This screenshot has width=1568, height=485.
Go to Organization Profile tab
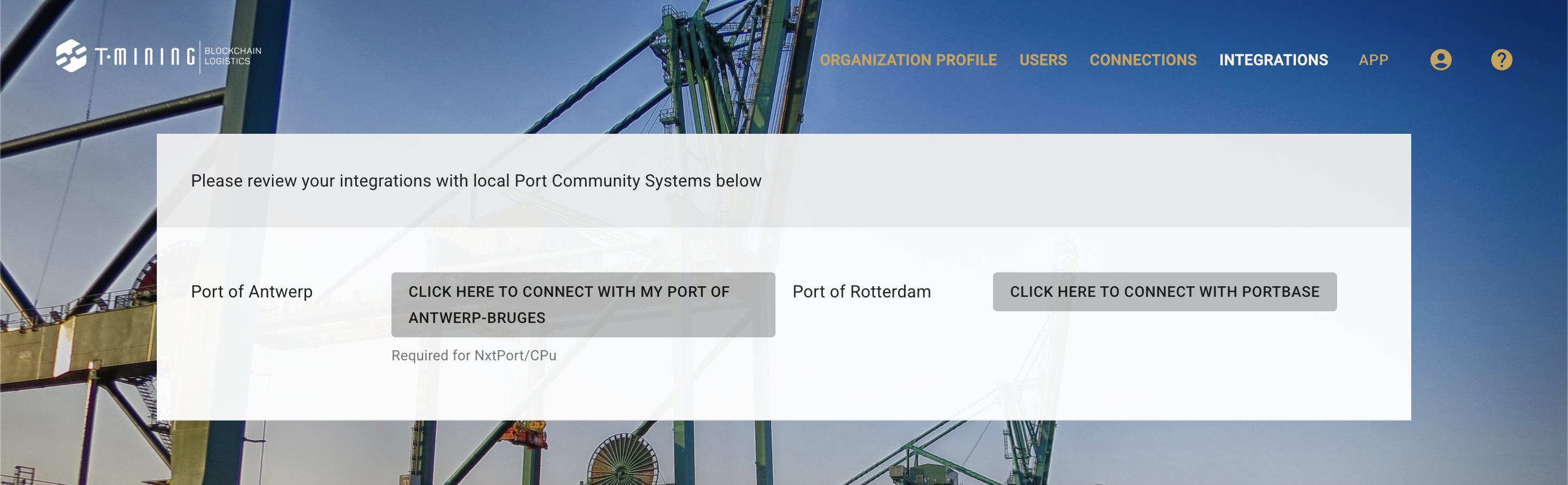coord(908,60)
